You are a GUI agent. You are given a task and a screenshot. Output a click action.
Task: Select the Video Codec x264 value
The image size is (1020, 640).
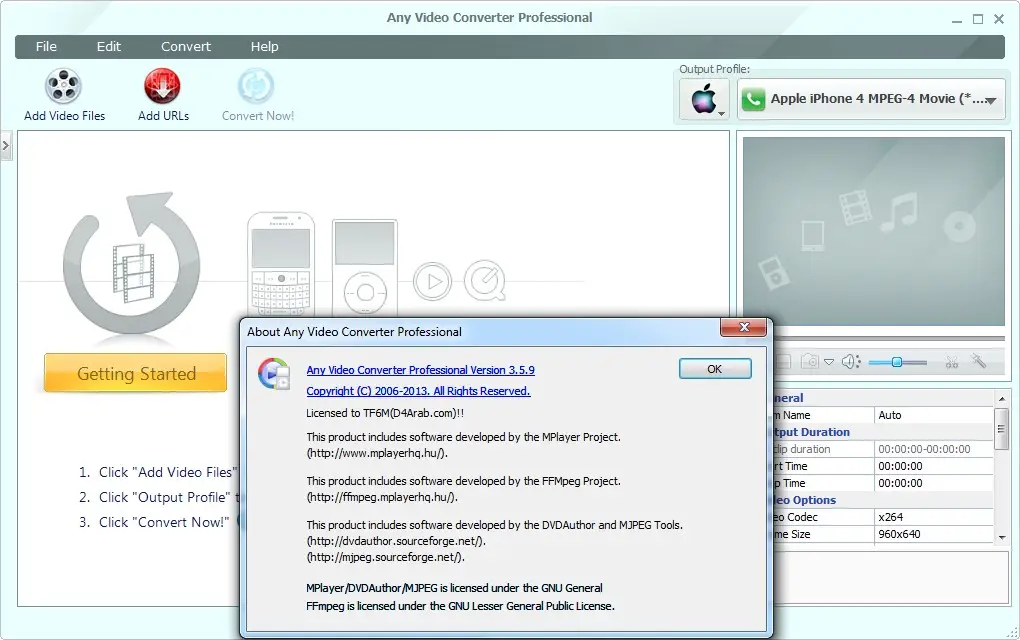pyautogui.click(x=933, y=517)
